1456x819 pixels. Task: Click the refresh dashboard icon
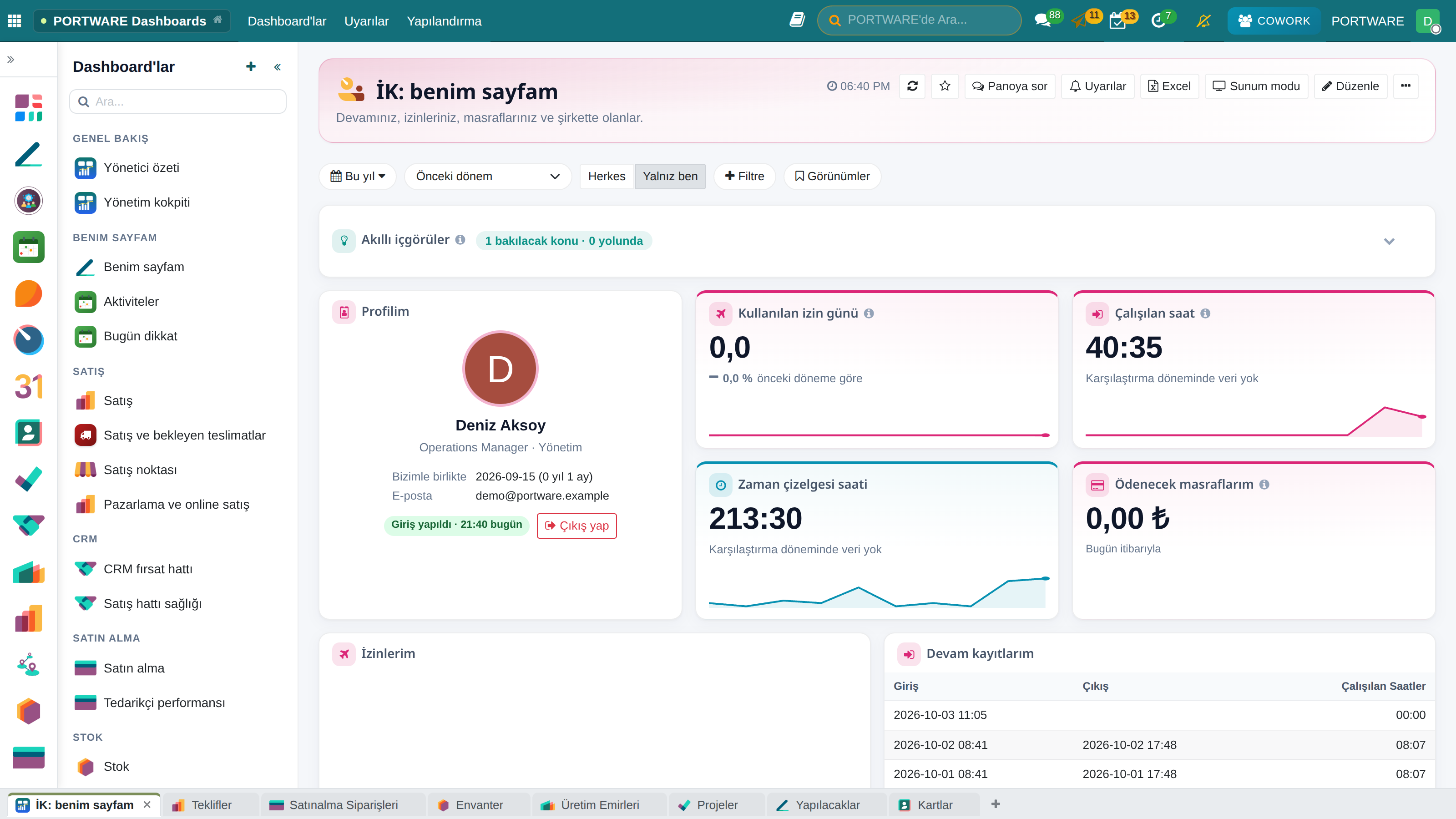pyautogui.click(x=912, y=86)
